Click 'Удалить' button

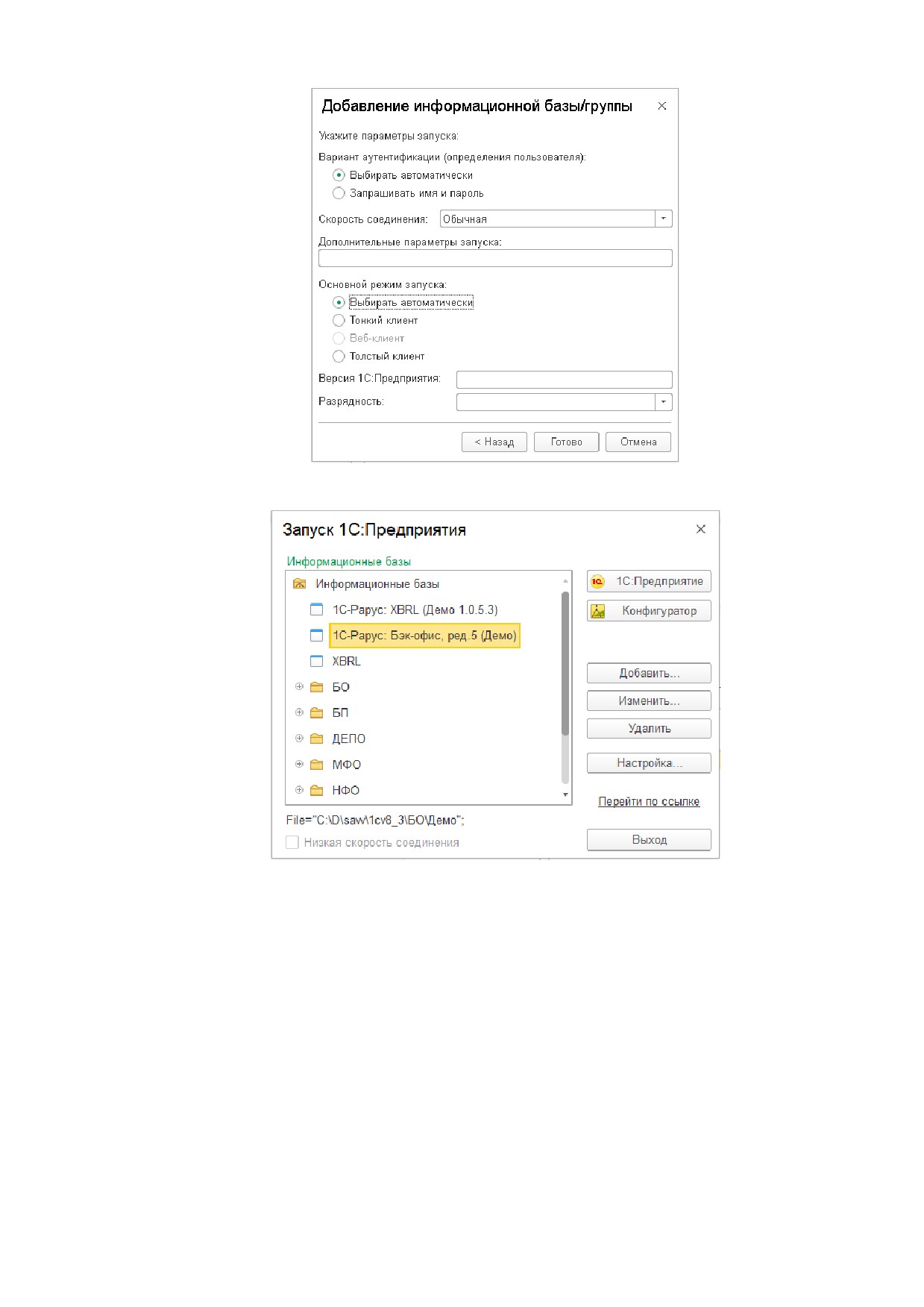click(x=649, y=729)
